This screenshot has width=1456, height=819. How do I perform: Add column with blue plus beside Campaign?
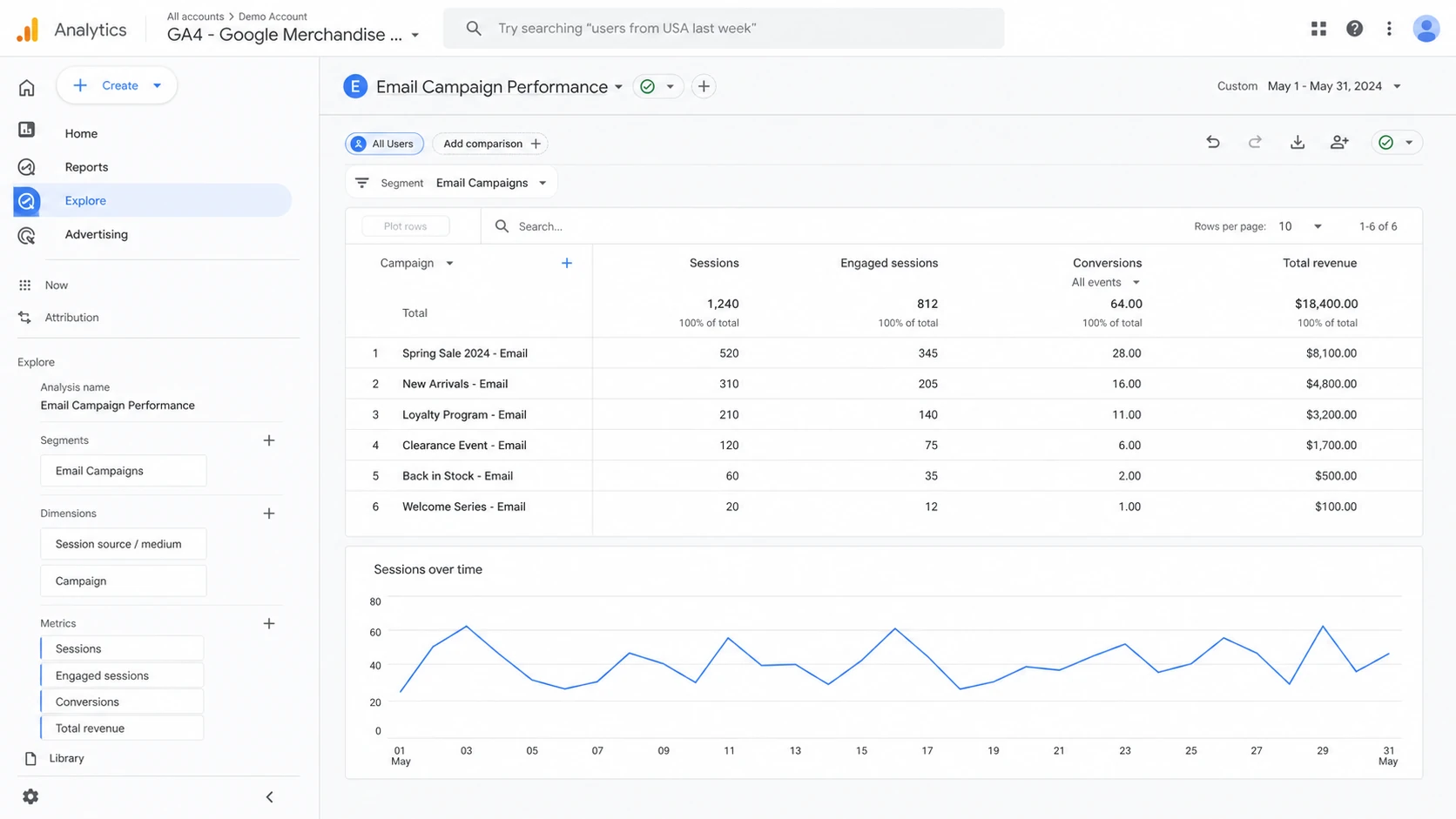(x=567, y=263)
